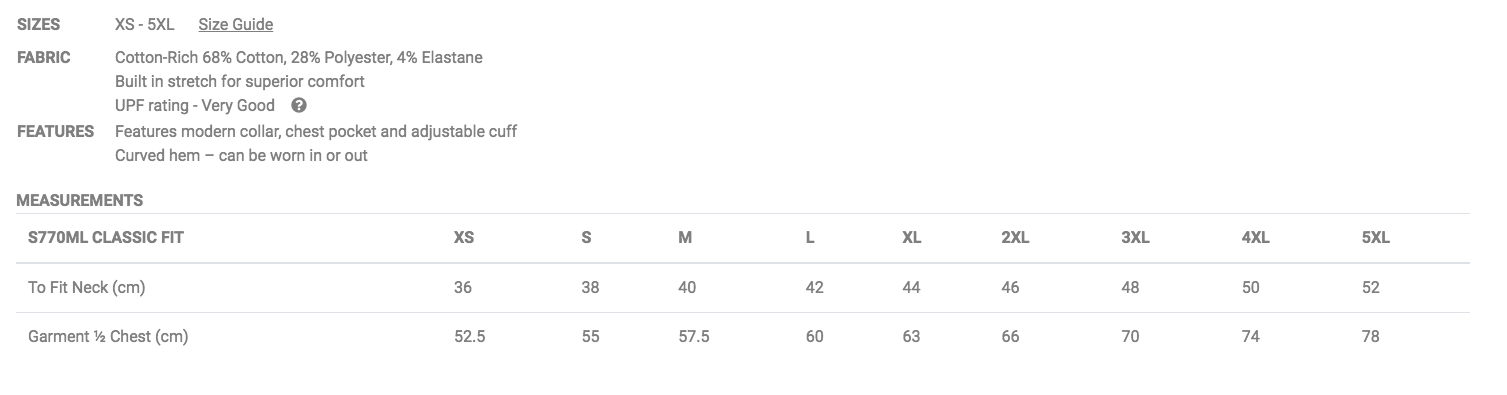Image resolution: width=1507 pixels, height=395 pixels.
Task: Click the Garment ½ Chest (cm) row label
Action: (x=108, y=337)
